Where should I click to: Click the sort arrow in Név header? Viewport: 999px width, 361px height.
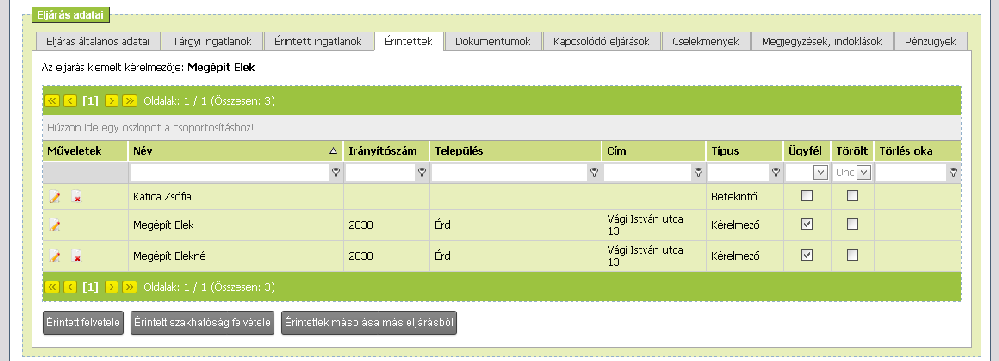point(333,152)
